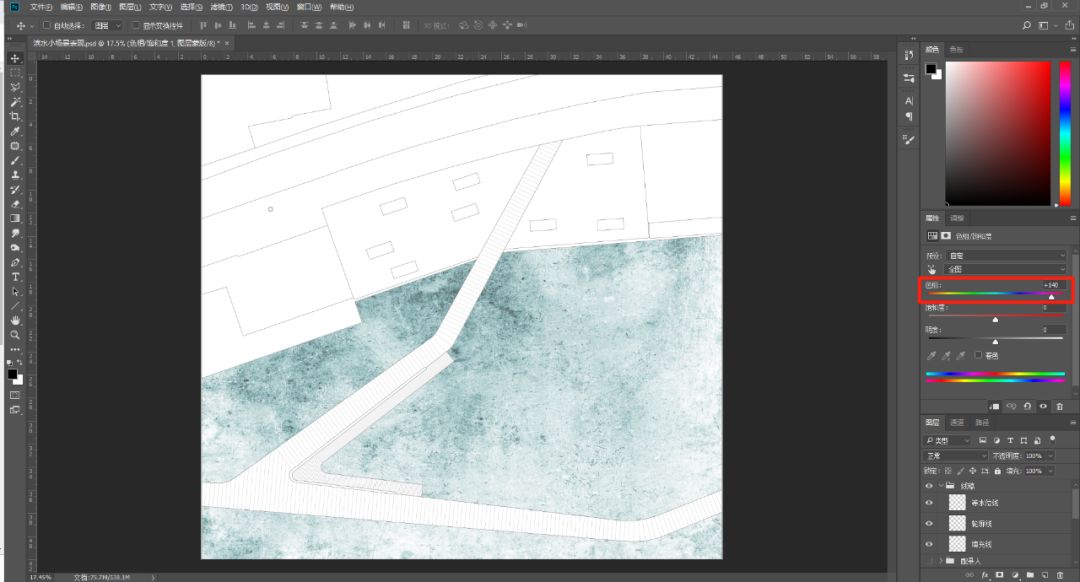Switch to the 通道 Channels tab
This screenshot has width=1080, height=582.
pos(957,422)
